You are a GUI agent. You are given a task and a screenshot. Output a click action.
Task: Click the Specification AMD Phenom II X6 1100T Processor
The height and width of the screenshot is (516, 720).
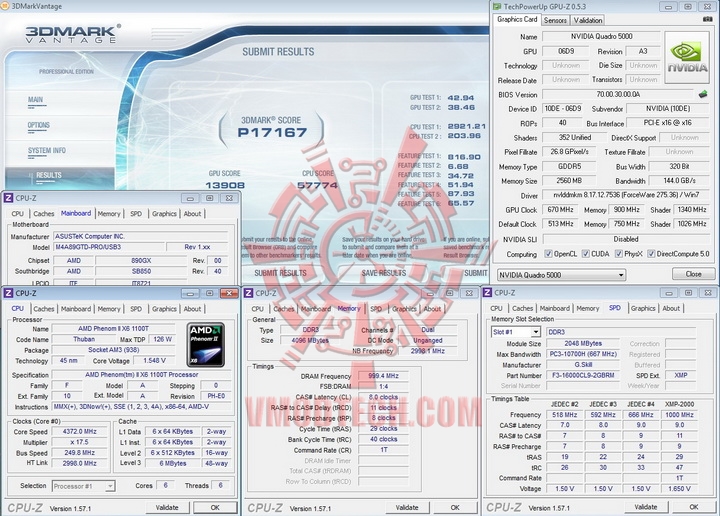tap(142, 375)
